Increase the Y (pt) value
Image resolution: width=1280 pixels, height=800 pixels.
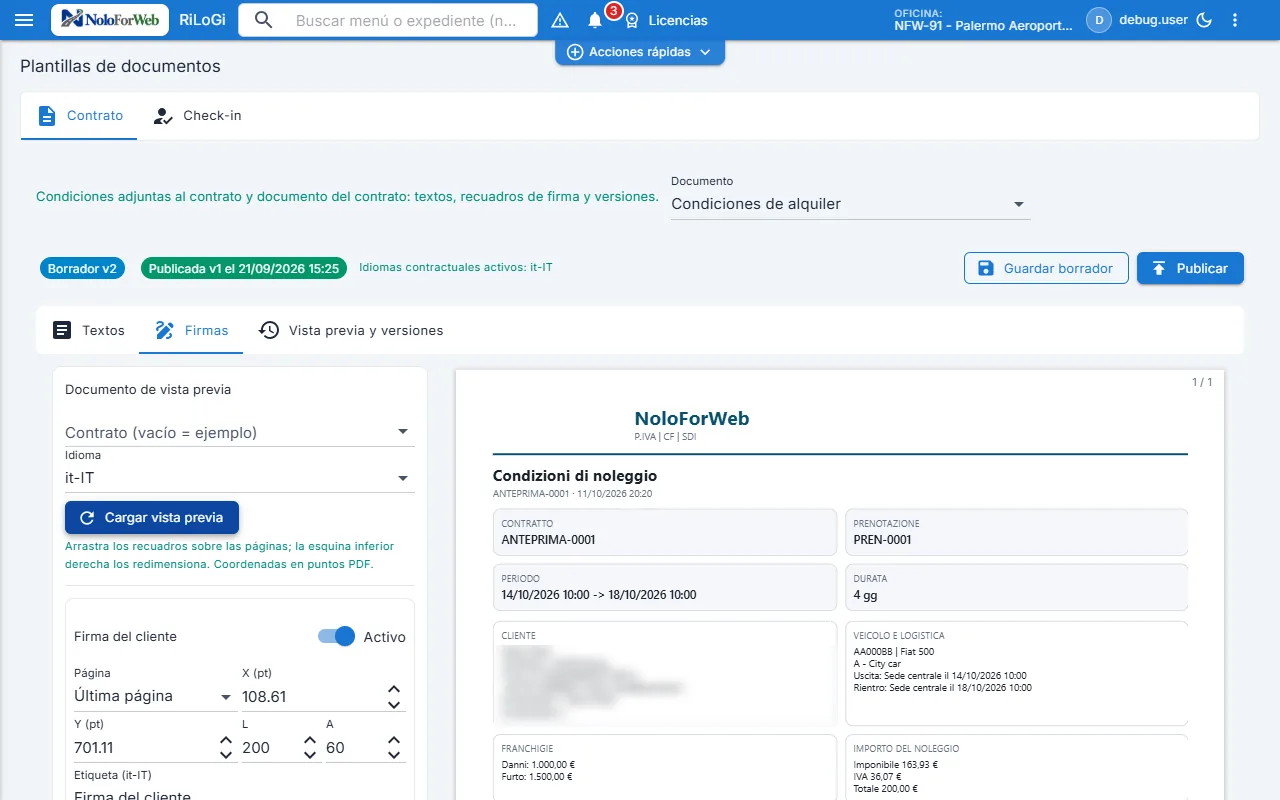click(226, 741)
